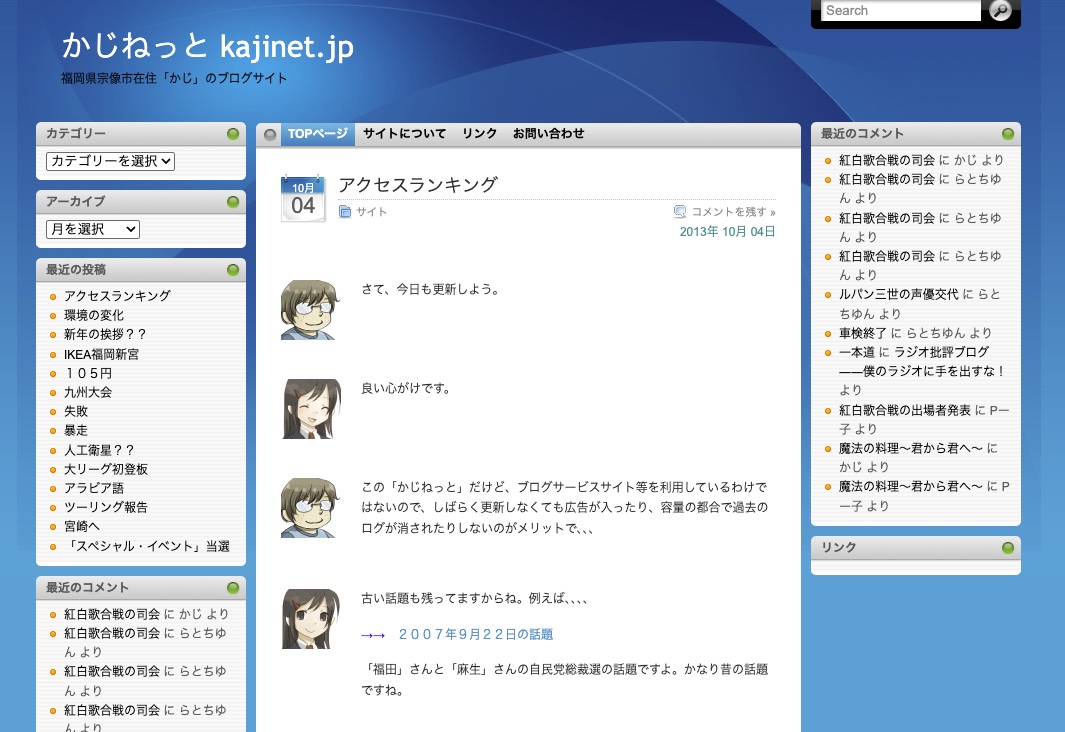This screenshot has width=1065, height=732.
Task: Open the 月を選択 archive dropdown
Action: tap(93, 229)
